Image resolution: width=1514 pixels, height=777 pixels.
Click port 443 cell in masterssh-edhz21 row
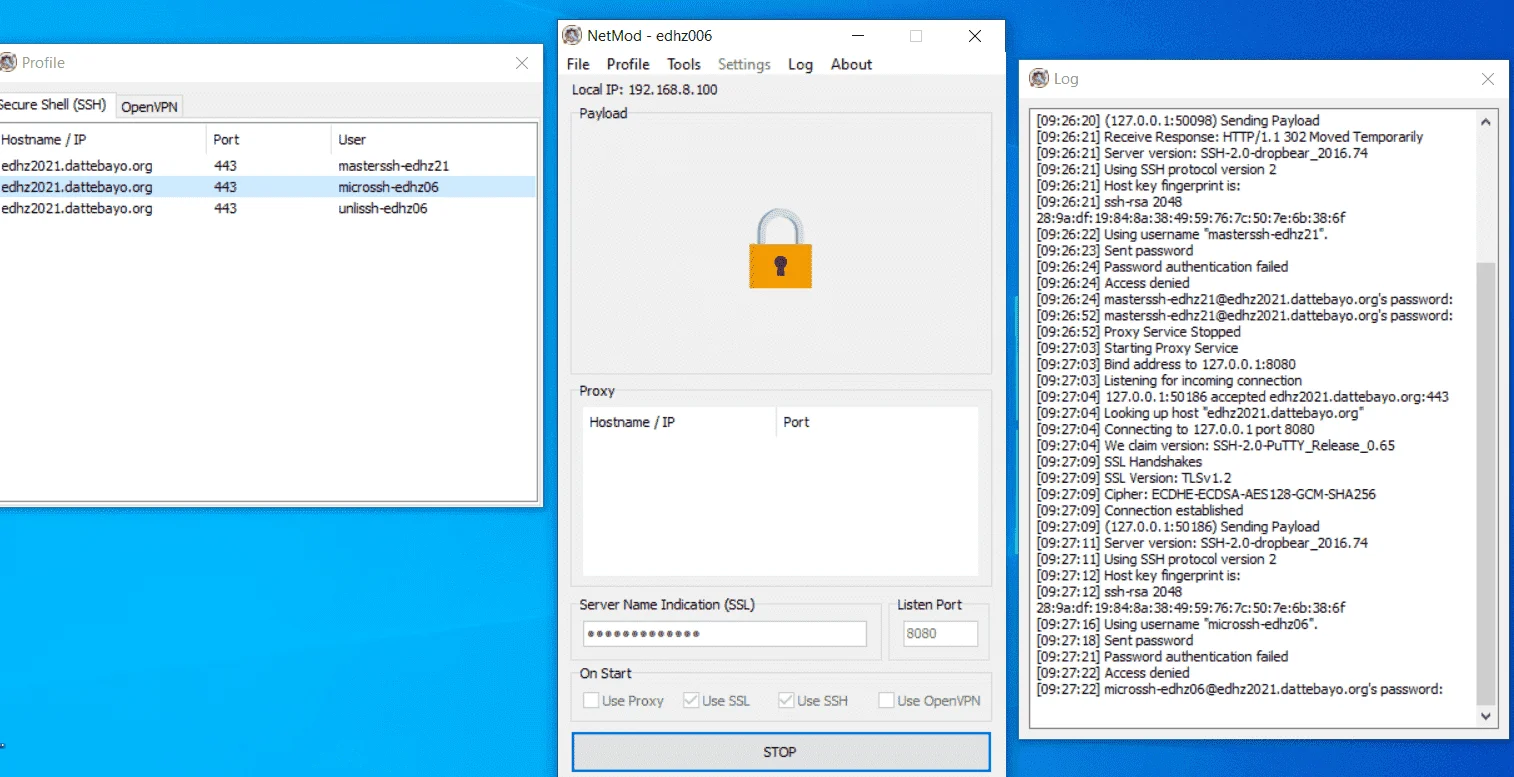[225, 166]
